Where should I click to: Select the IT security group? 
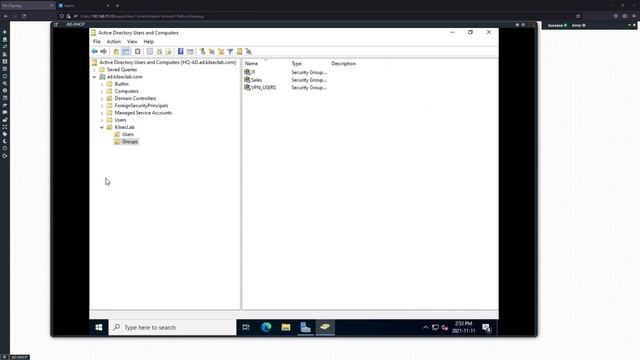250,72
